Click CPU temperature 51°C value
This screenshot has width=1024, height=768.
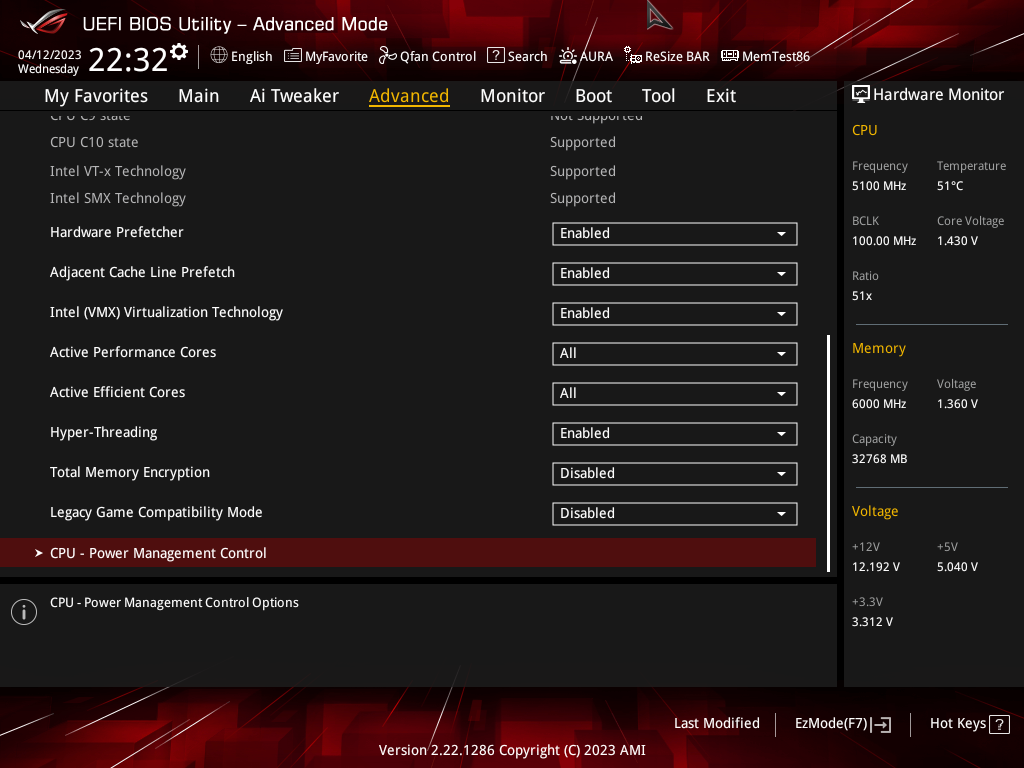950,186
